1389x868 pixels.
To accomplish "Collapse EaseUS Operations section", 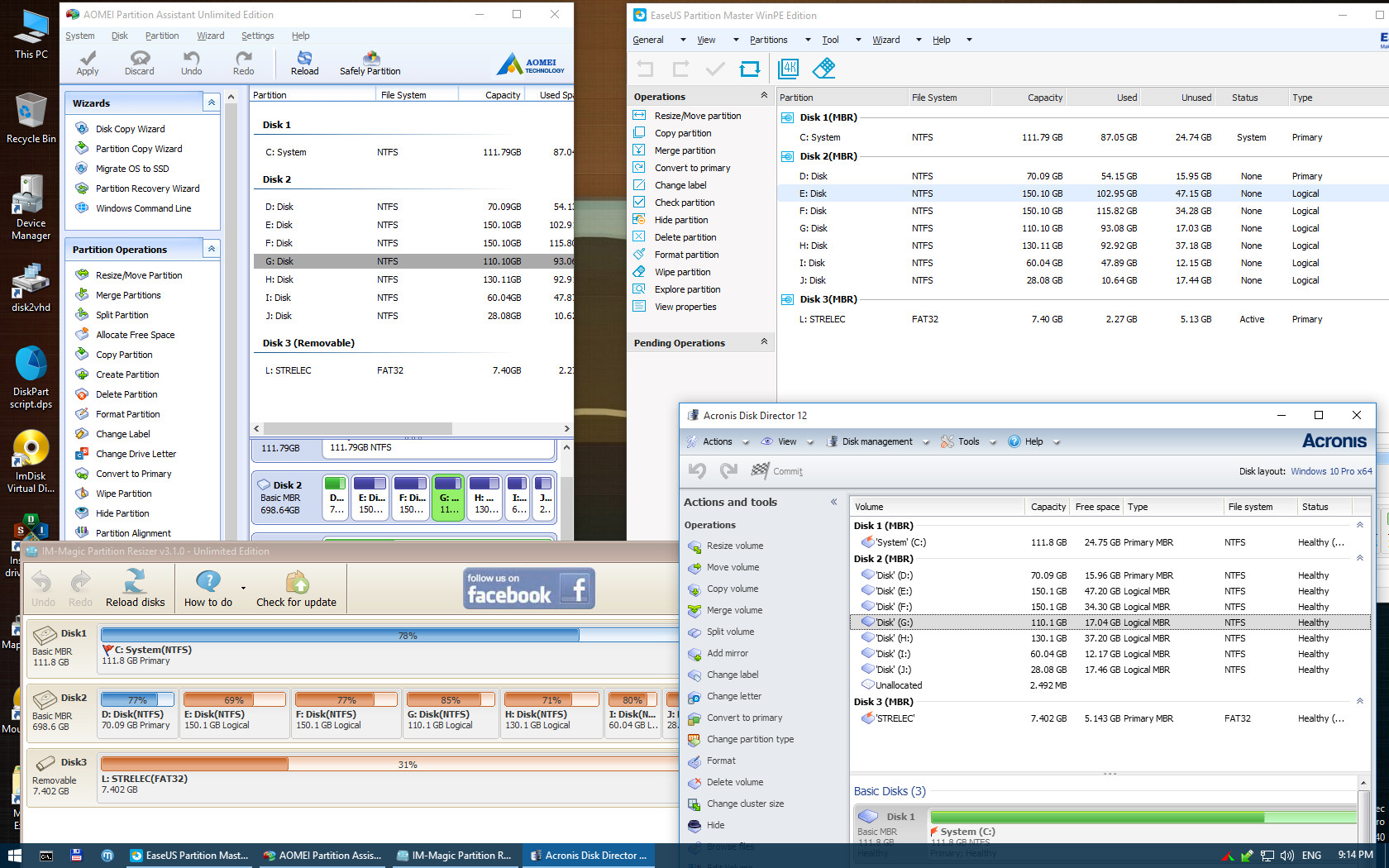I will click(764, 96).
